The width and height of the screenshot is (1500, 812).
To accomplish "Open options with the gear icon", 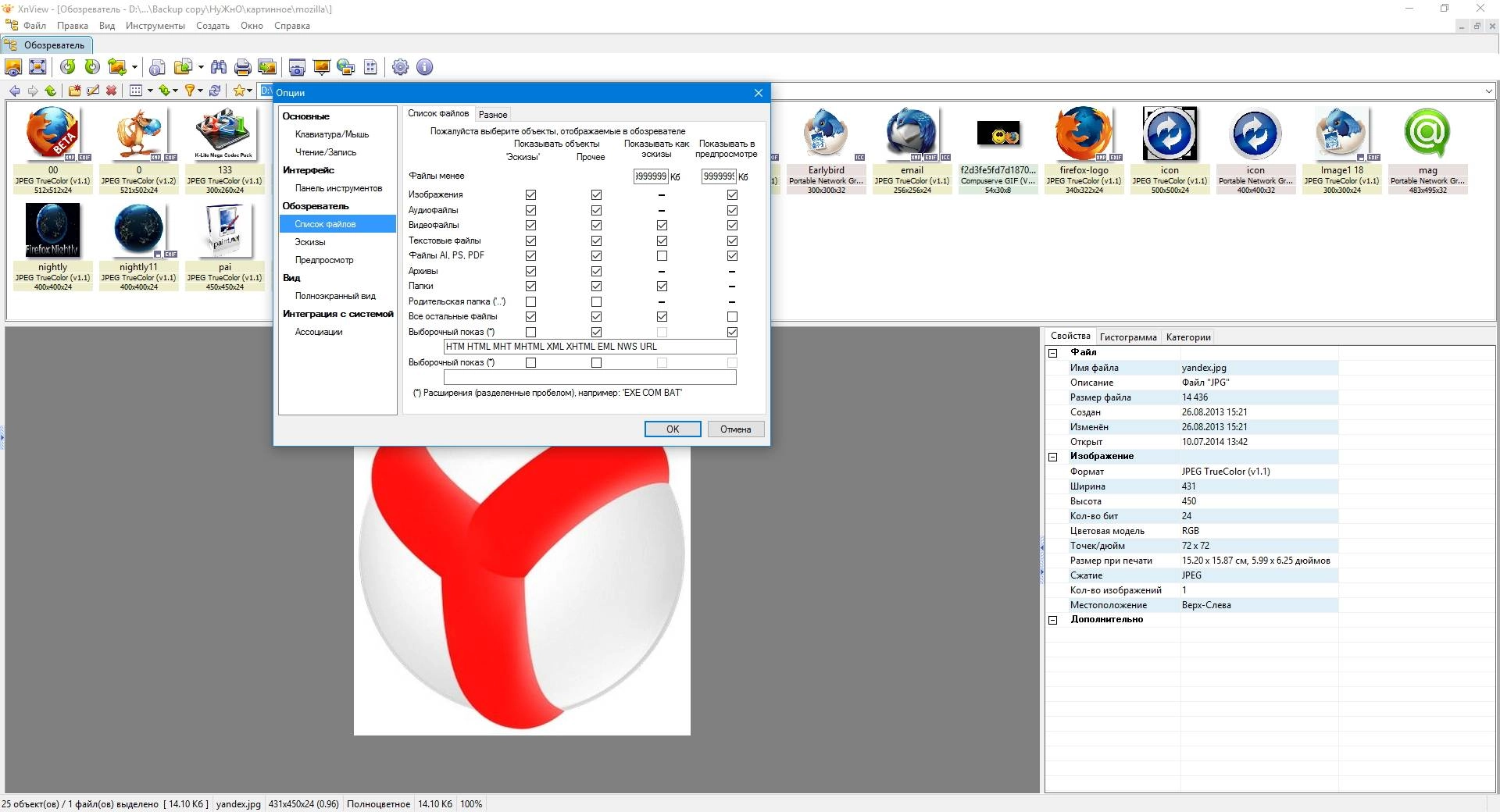I will click(x=400, y=67).
